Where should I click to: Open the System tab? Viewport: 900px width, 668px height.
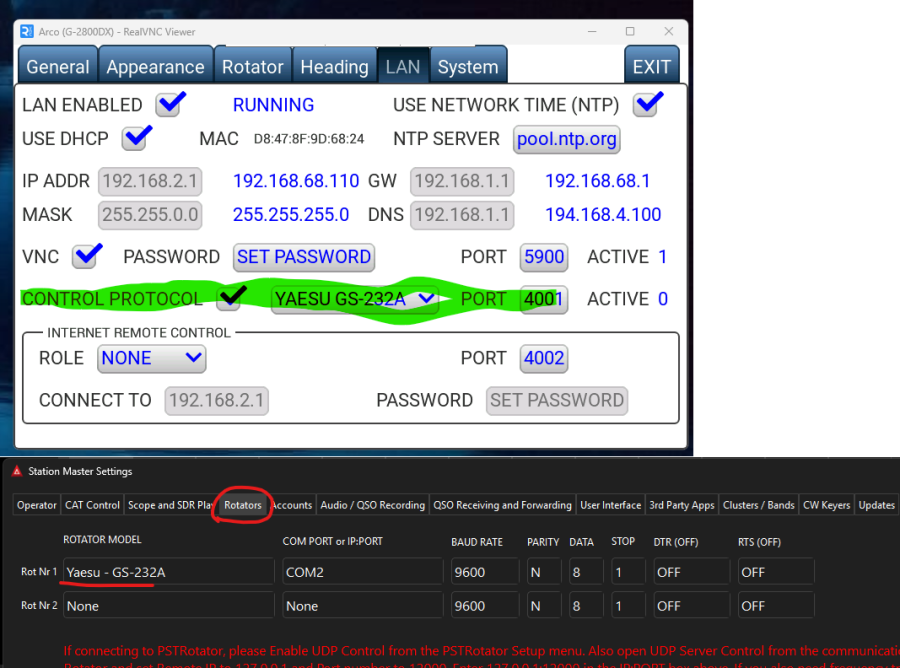tap(468, 67)
